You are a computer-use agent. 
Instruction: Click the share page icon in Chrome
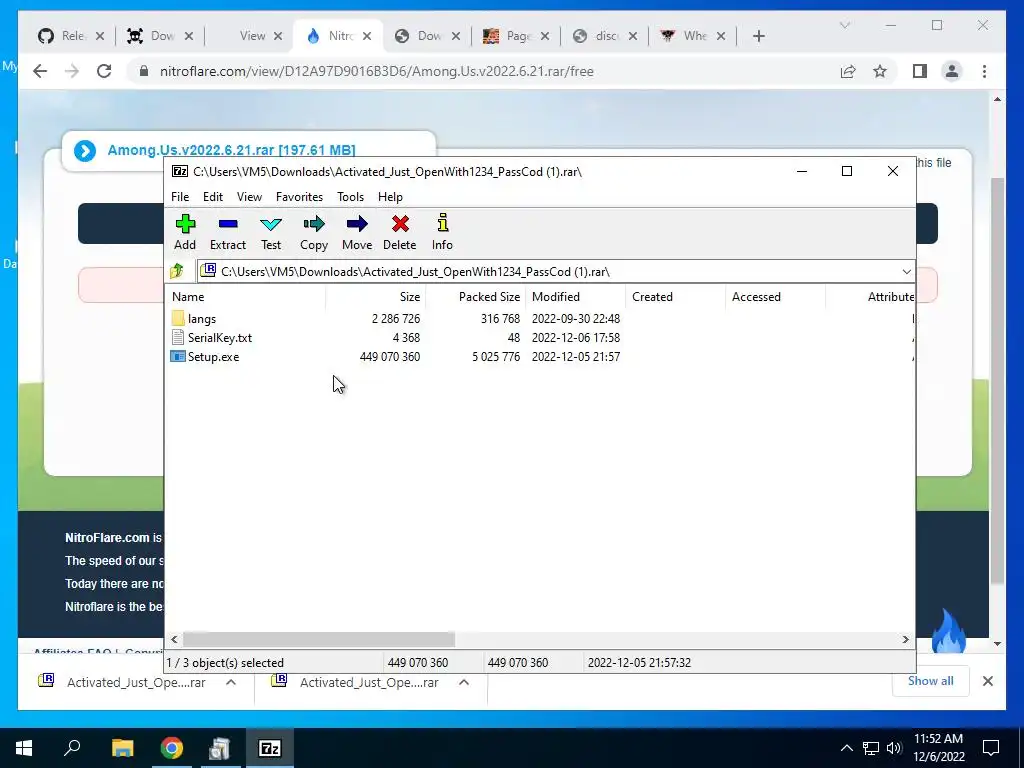click(x=848, y=71)
